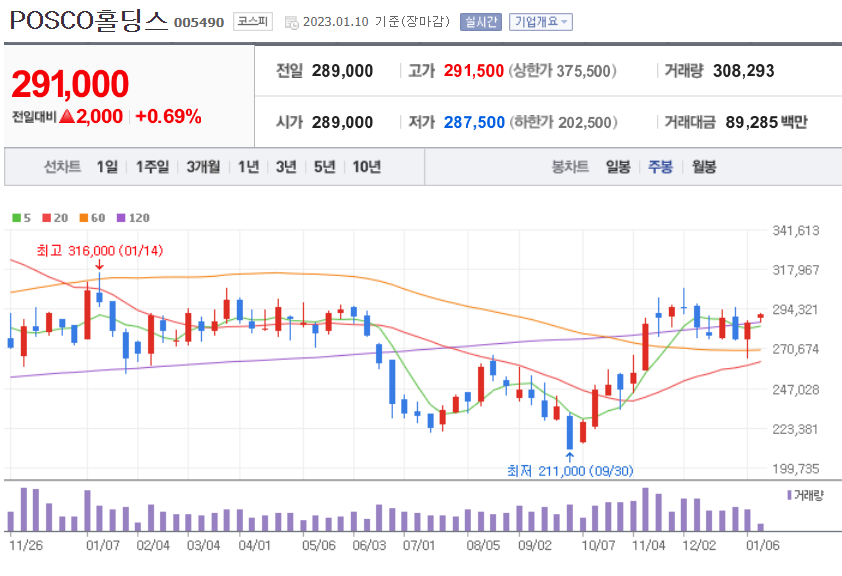
Task: Click the purple 120-day moving average swatch
Action: [x=121, y=218]
